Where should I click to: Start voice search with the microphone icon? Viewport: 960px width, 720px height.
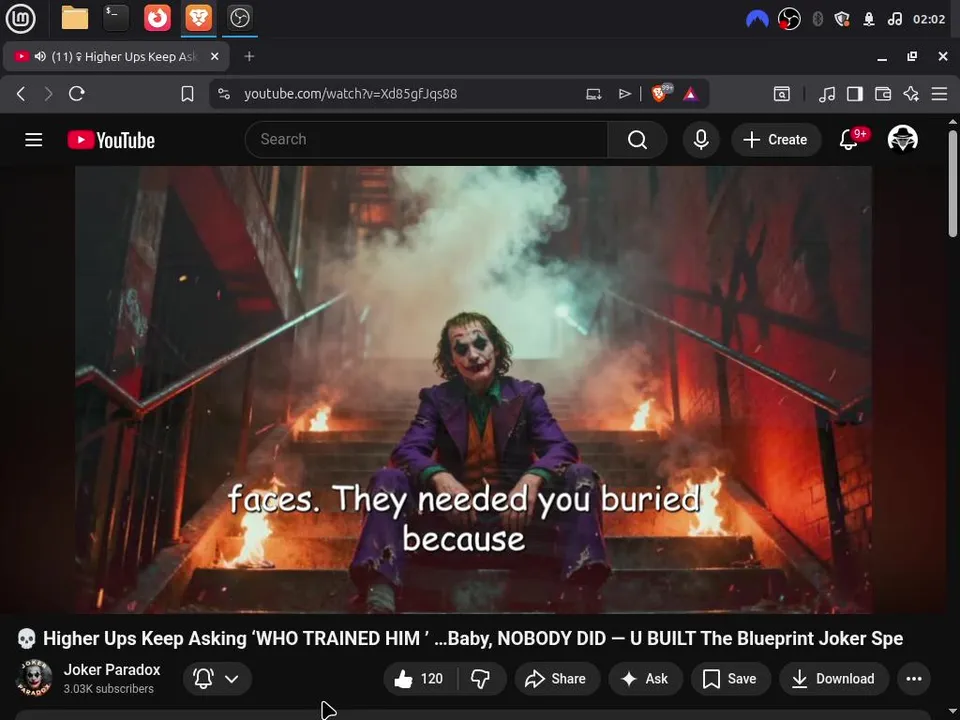coord(701,140)
